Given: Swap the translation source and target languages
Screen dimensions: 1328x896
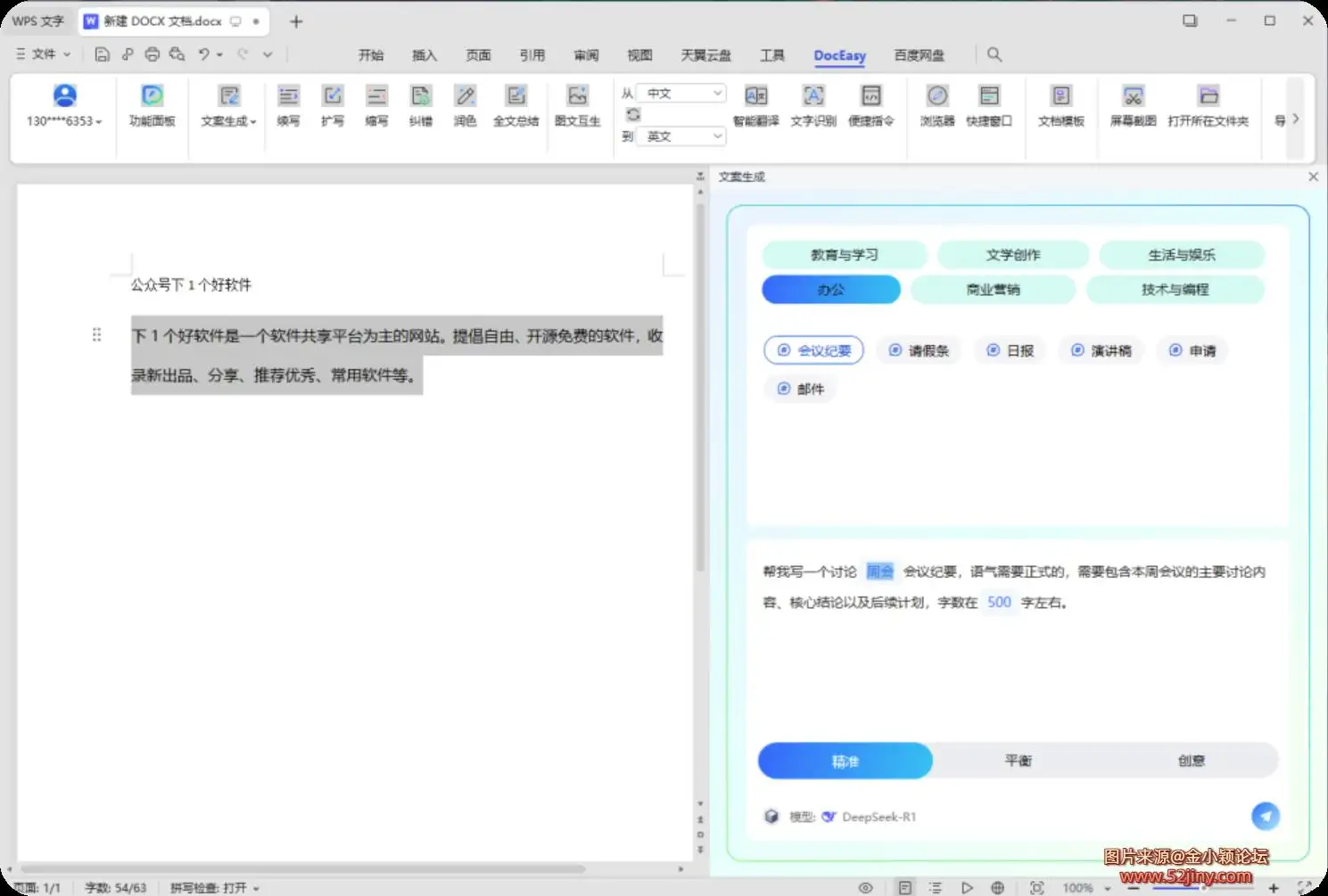Looking at the screenshot, I should 633,114.
